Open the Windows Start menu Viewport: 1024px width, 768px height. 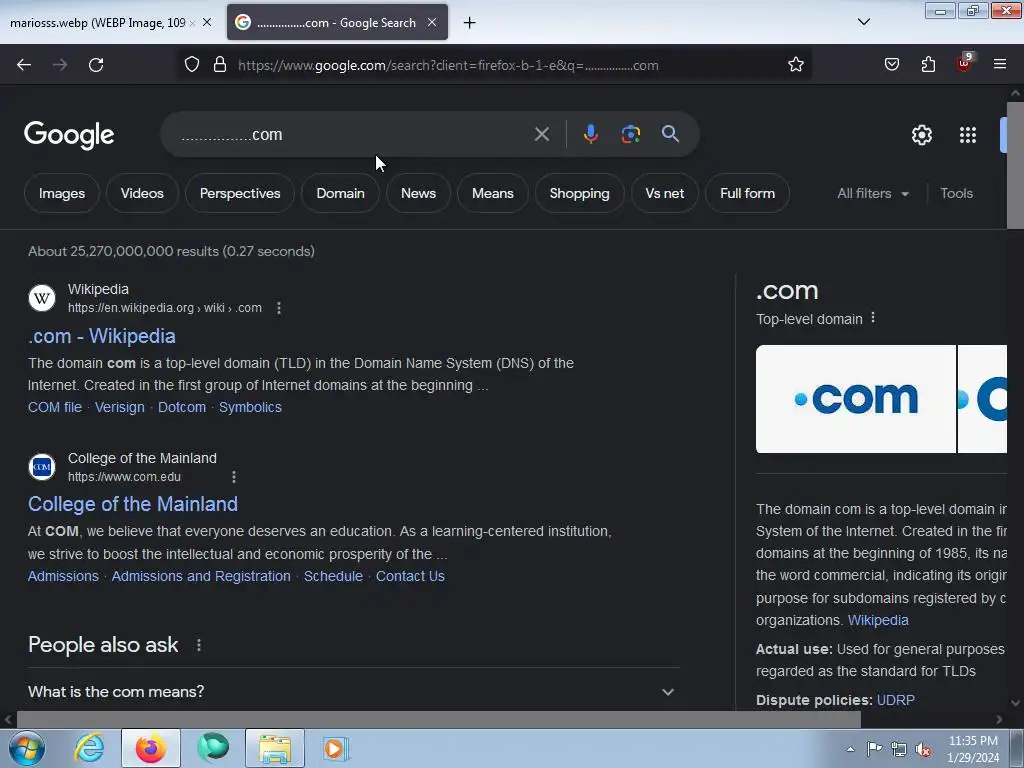[x=27, y=748]
